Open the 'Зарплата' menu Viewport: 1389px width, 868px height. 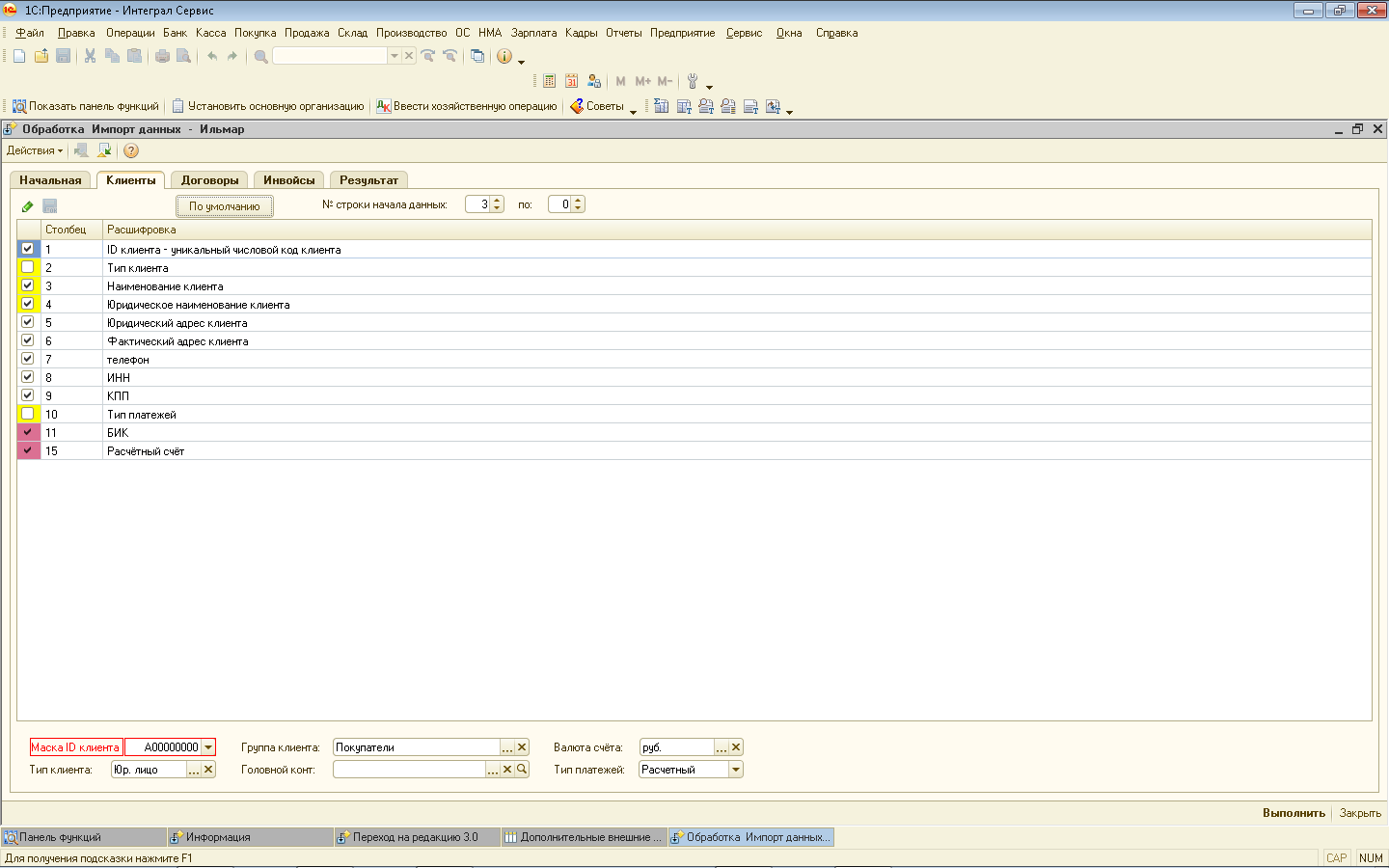tap(533, 33)
